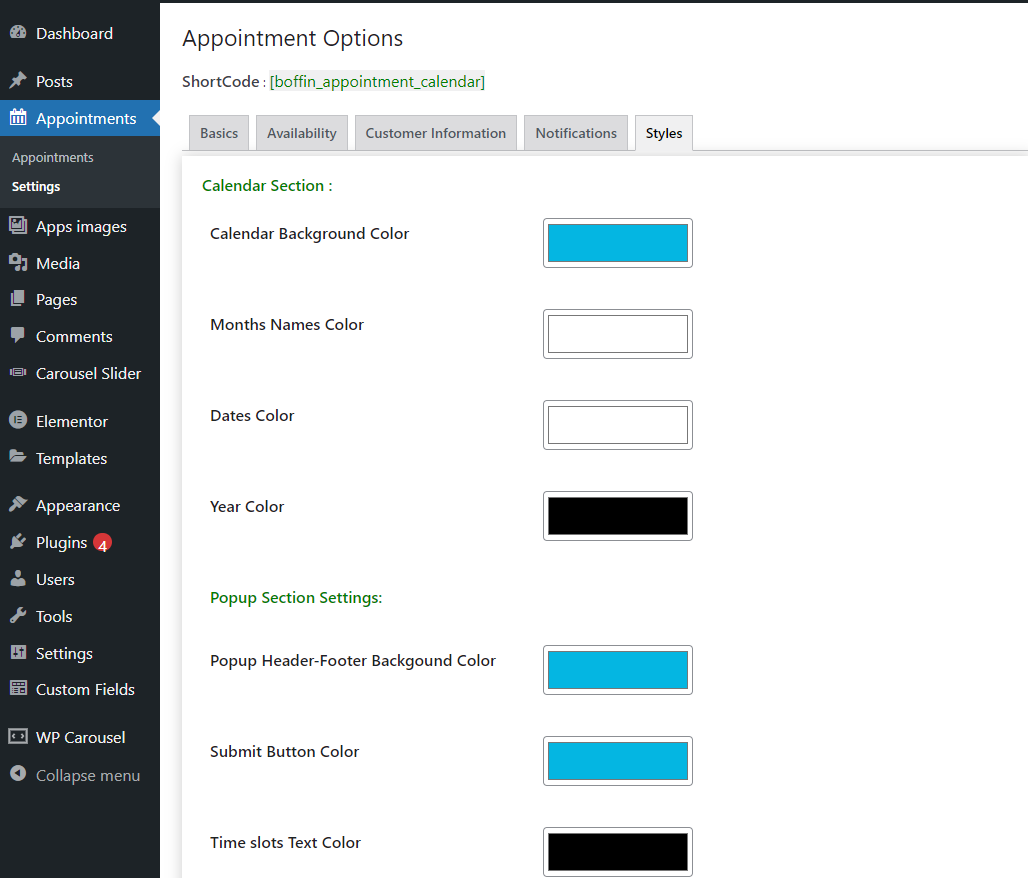Go to Pages in sidebar
This screenshot has height=878, width=1028.
[56, 300]
